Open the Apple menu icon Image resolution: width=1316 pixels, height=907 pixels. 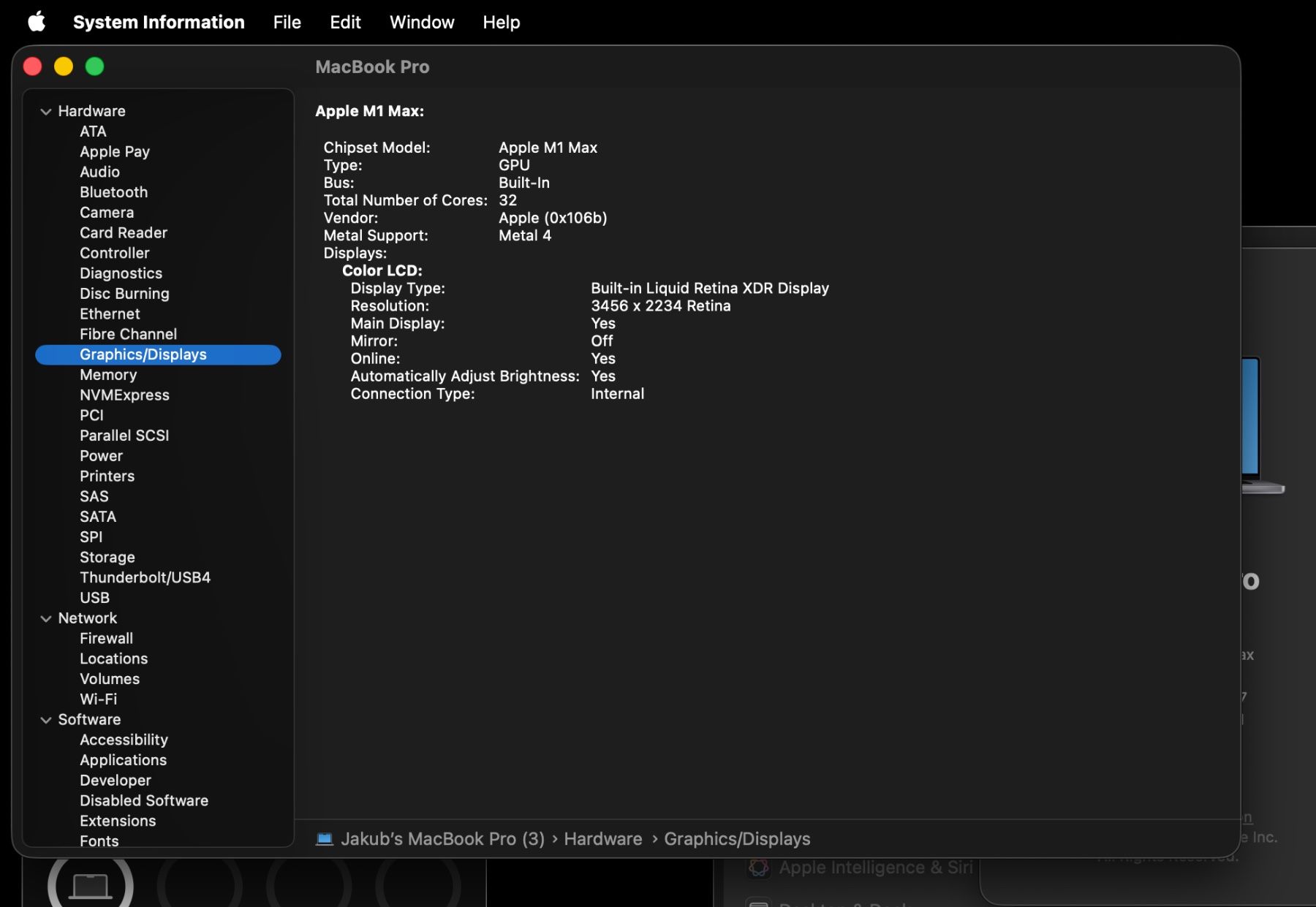pyautogui.click(x=37, y=22)
